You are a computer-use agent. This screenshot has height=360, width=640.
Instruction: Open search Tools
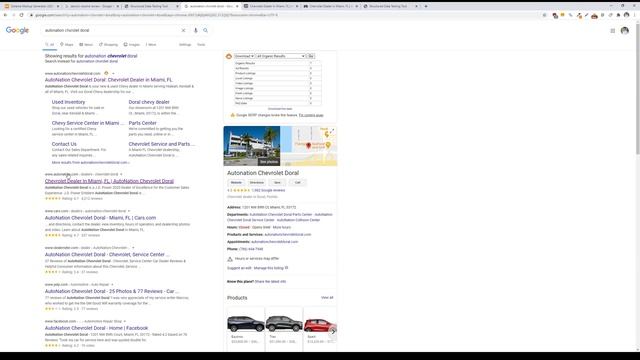coord(201,44)
